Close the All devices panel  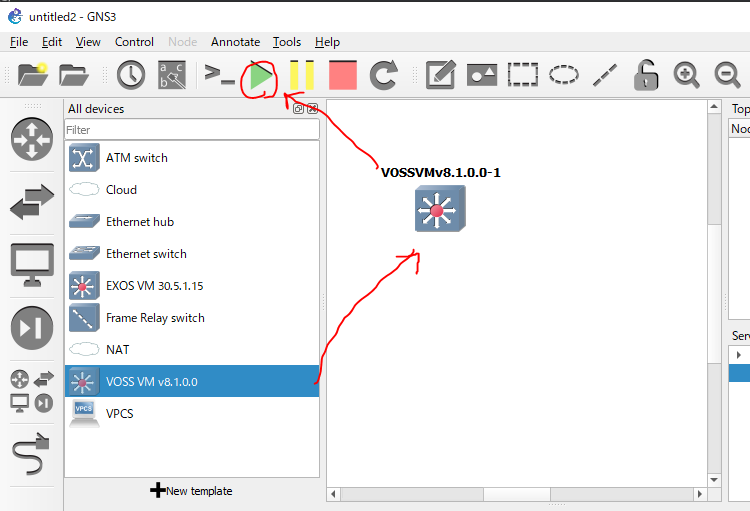coord(312,109)
